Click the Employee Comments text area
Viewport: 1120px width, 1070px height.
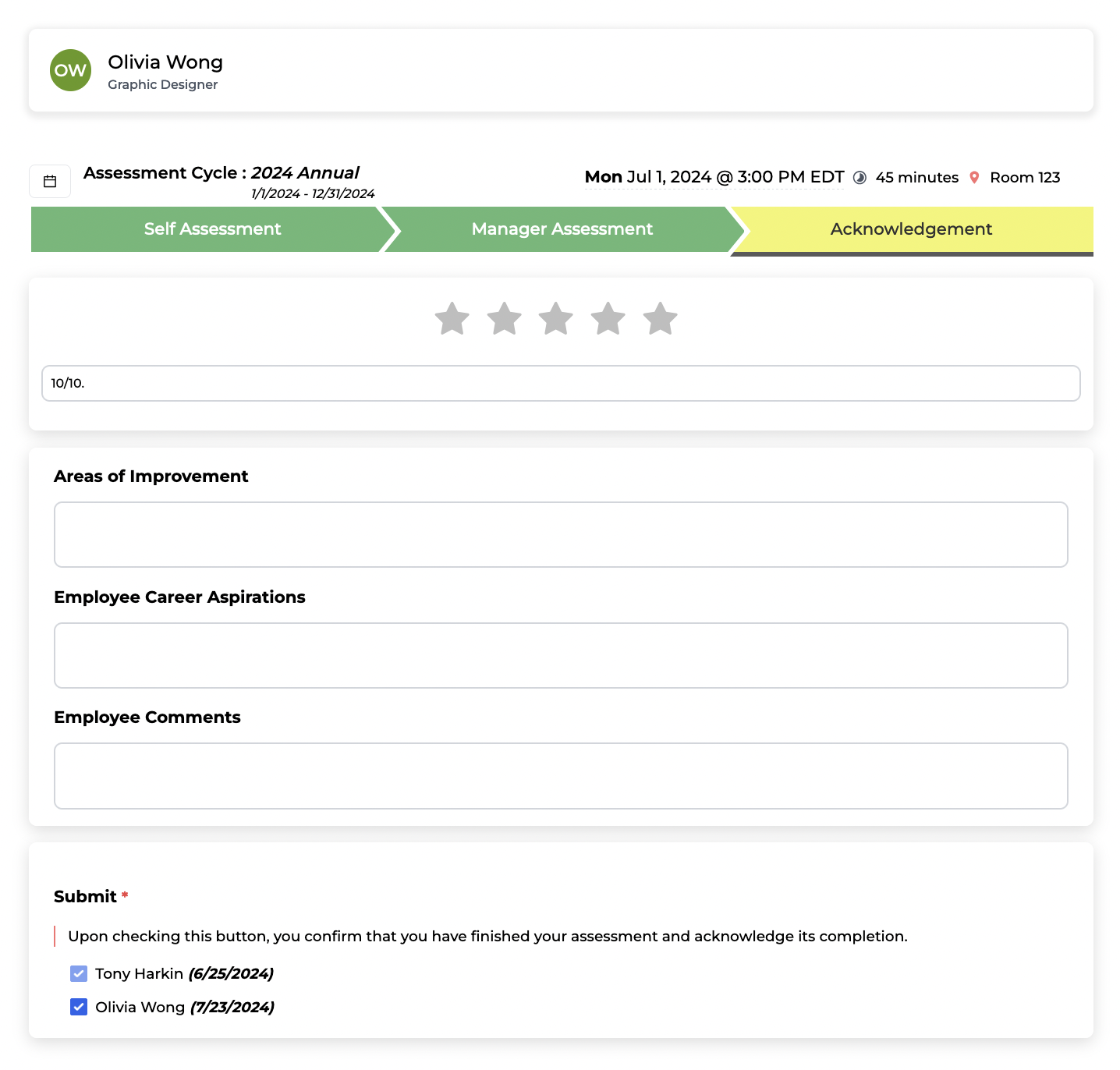coord(561,776)
